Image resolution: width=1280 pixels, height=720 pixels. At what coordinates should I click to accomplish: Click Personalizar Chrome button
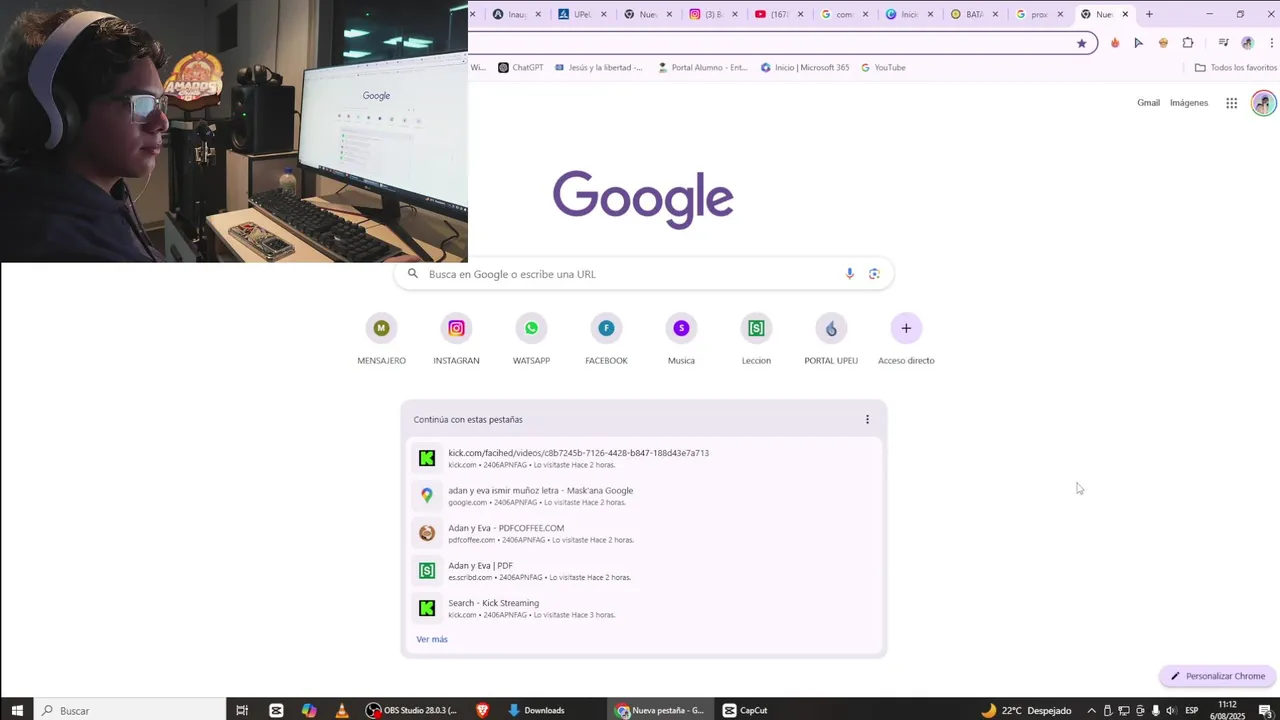point(1217,676)
